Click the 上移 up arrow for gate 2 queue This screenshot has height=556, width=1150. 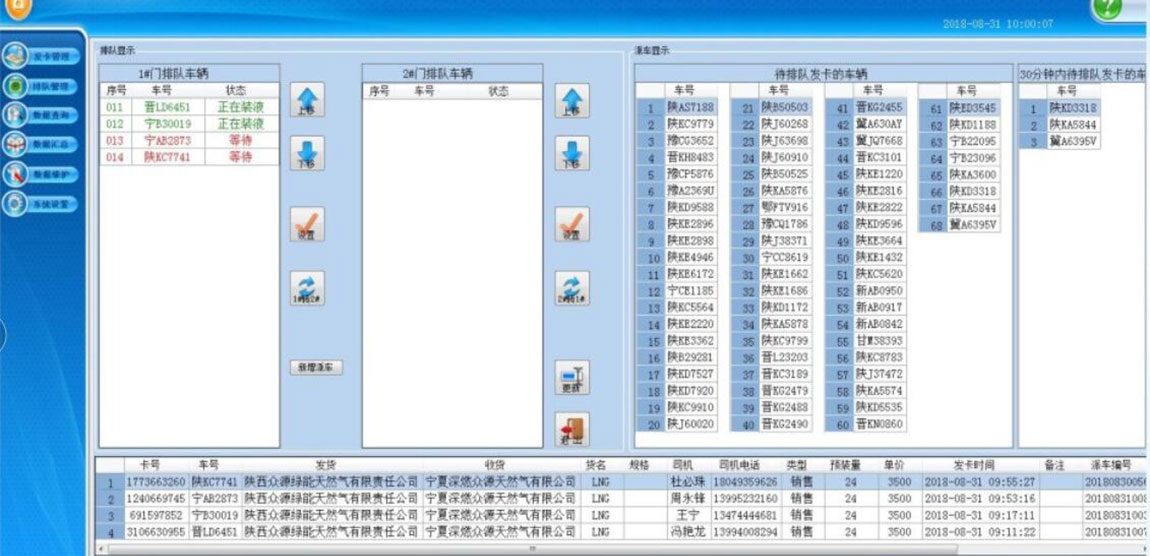[571, 100]
